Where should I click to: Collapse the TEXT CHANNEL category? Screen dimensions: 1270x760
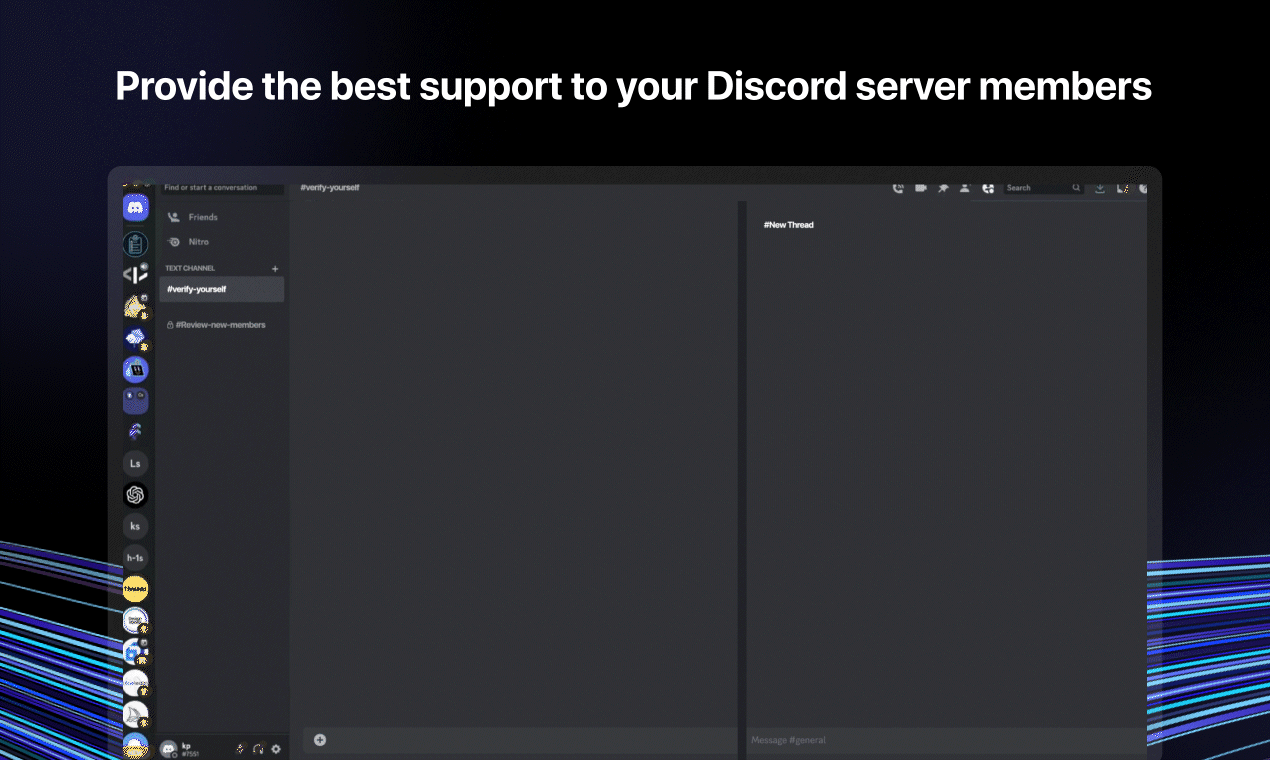(x=190, y=268)
